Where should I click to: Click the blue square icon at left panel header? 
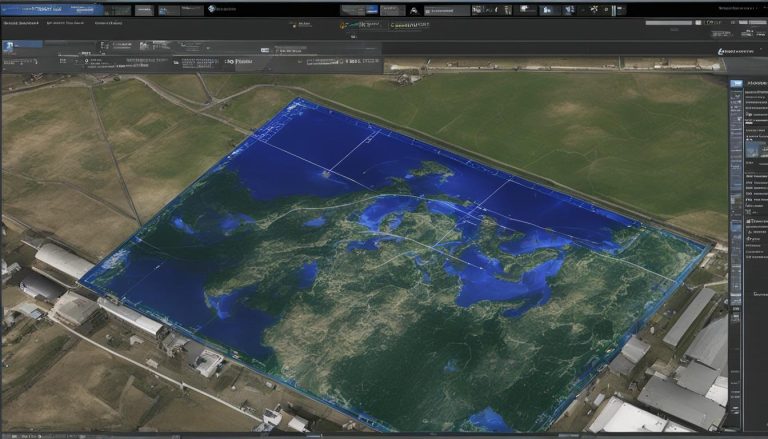8,46
